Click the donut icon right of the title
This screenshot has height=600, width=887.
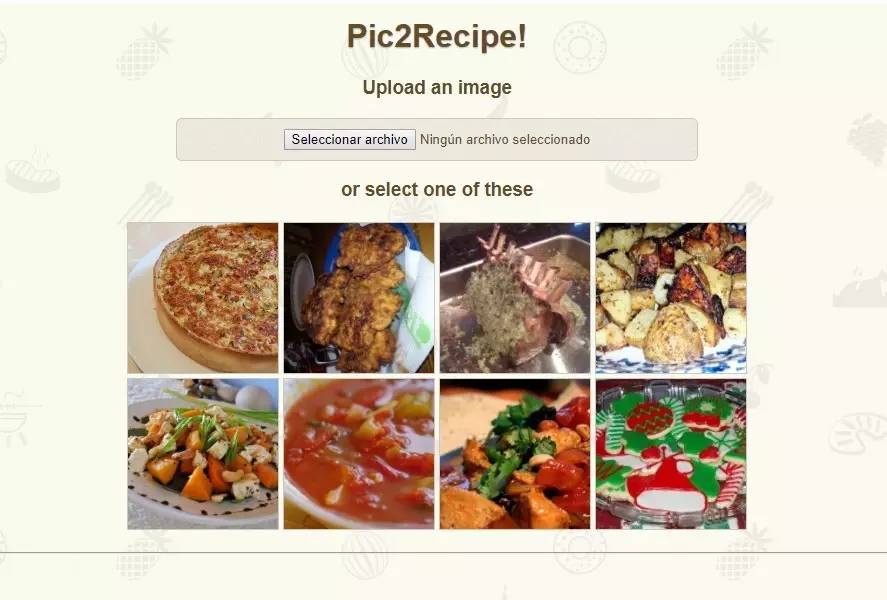click(x=580, y=48)
